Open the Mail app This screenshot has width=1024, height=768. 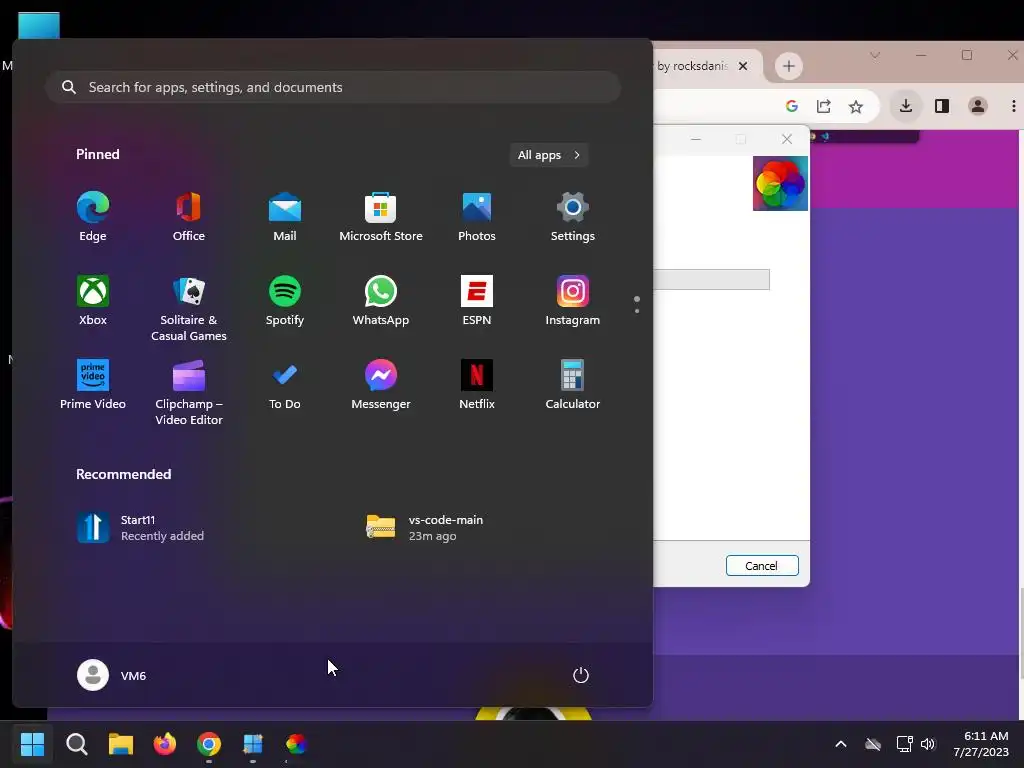tap(285, 217)
